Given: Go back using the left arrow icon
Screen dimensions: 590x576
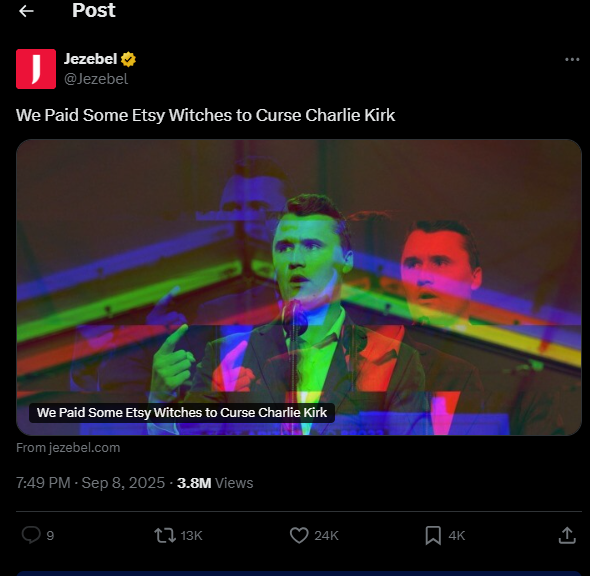Looking at the screenshot, I should pos(26,11).
